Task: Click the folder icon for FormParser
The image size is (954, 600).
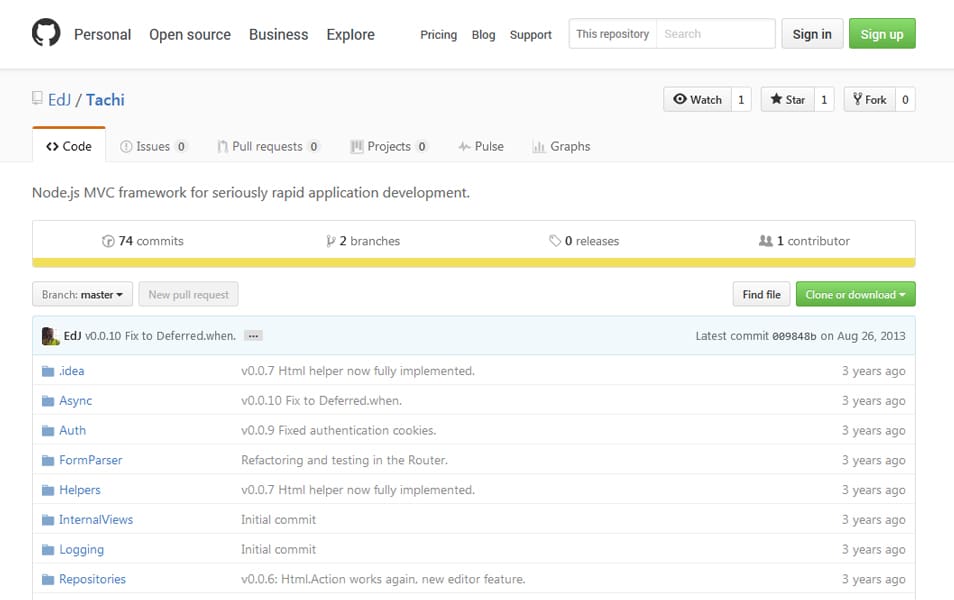Action: click(48, 461)
